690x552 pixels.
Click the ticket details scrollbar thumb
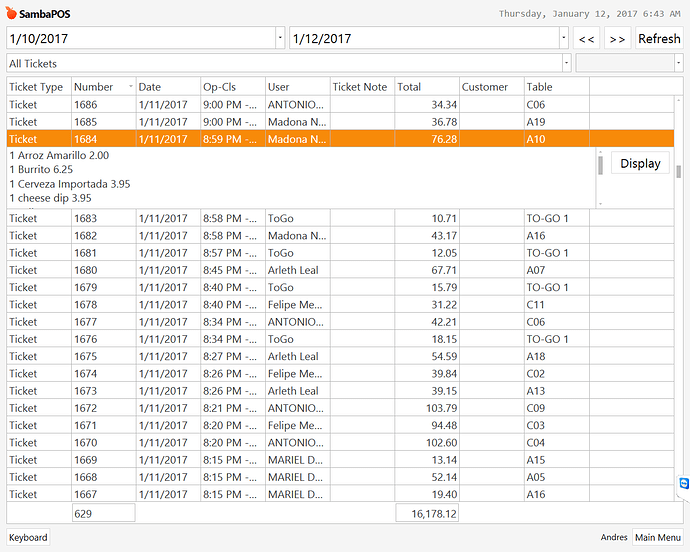[600, 166]
